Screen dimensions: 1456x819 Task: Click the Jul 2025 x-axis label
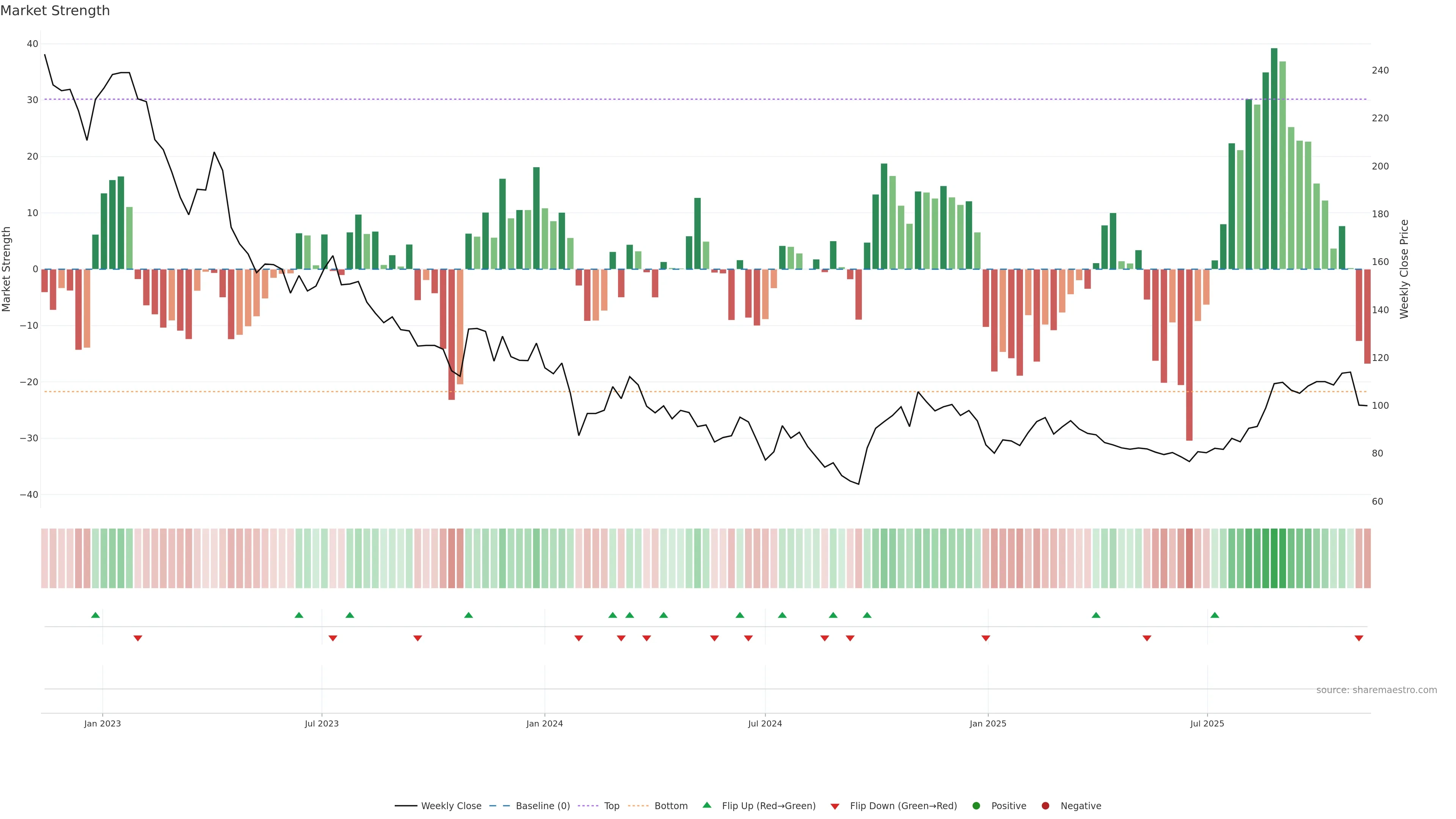tap(1207, 723)
